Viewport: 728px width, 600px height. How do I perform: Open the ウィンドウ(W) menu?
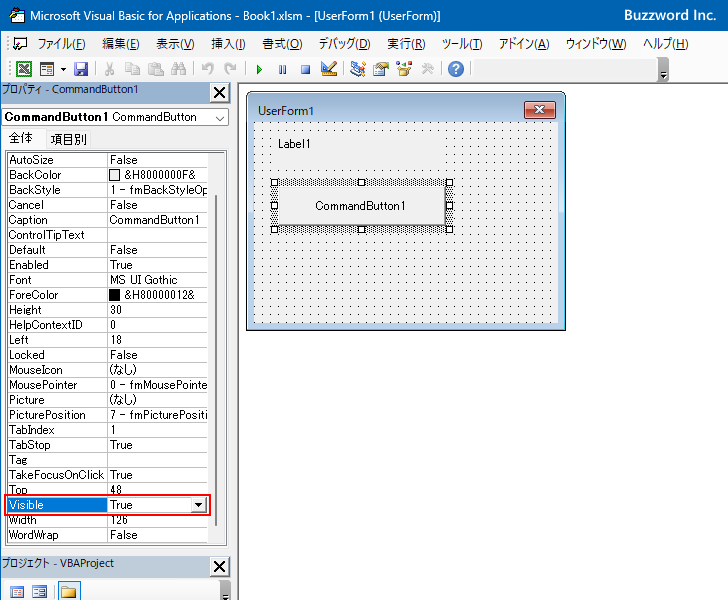(x=596, y=44)
